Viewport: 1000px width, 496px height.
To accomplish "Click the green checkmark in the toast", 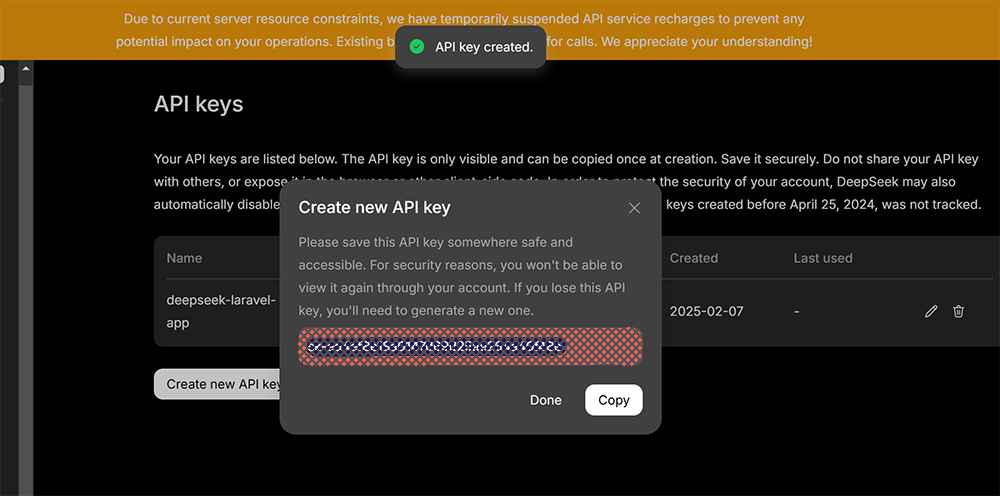I will [x=417, y=47].
